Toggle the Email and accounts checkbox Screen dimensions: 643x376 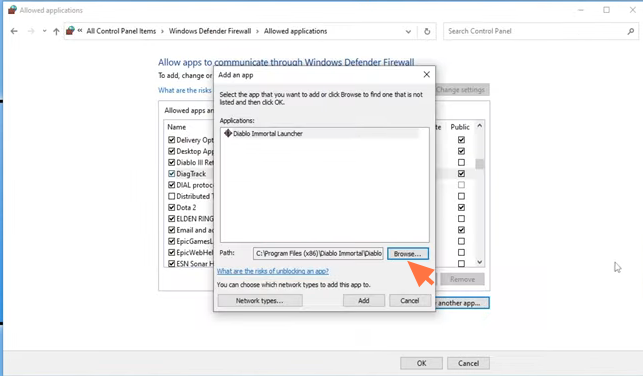point(171,230)
